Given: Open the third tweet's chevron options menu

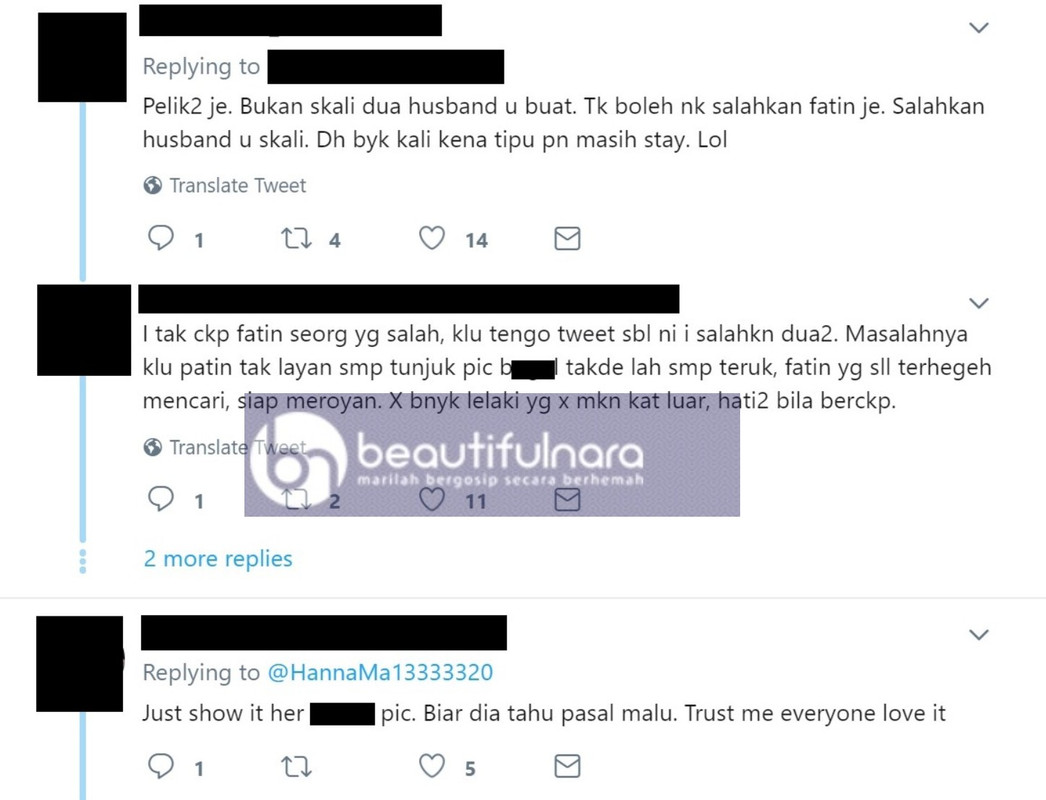Looking at the screenshot, I should [979, 634].
